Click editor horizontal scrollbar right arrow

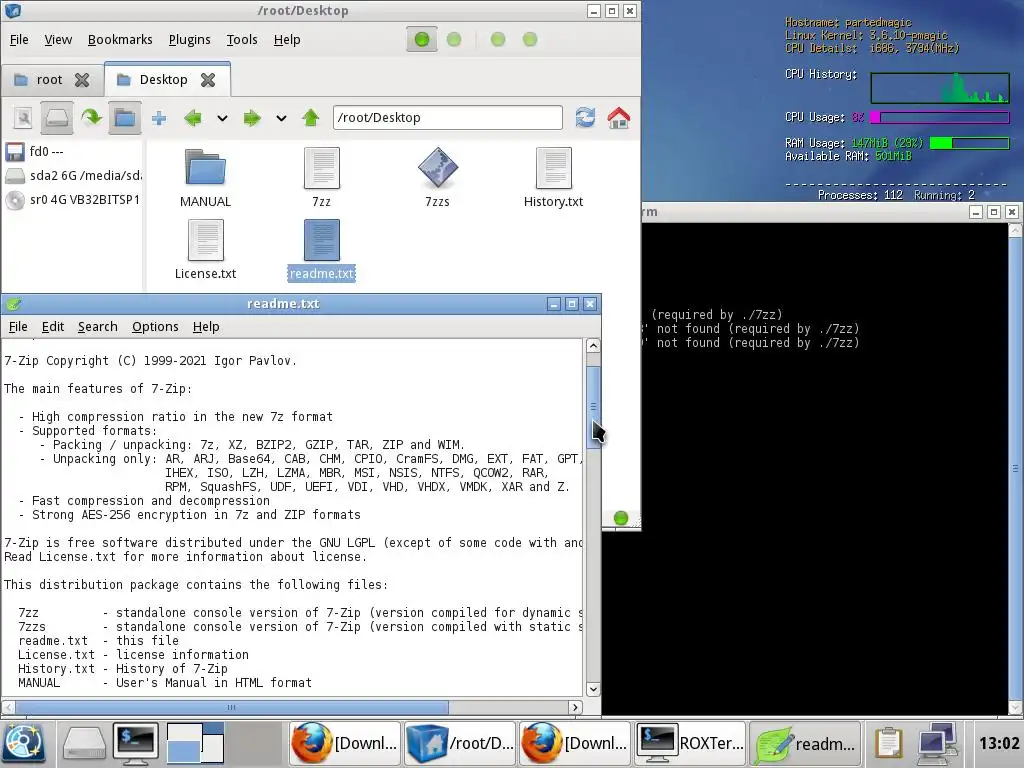(575, 707)
